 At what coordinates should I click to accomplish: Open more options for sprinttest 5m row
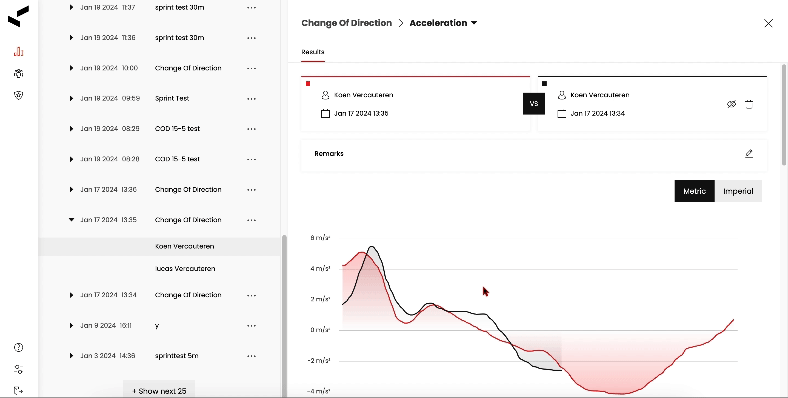point(251,356)
